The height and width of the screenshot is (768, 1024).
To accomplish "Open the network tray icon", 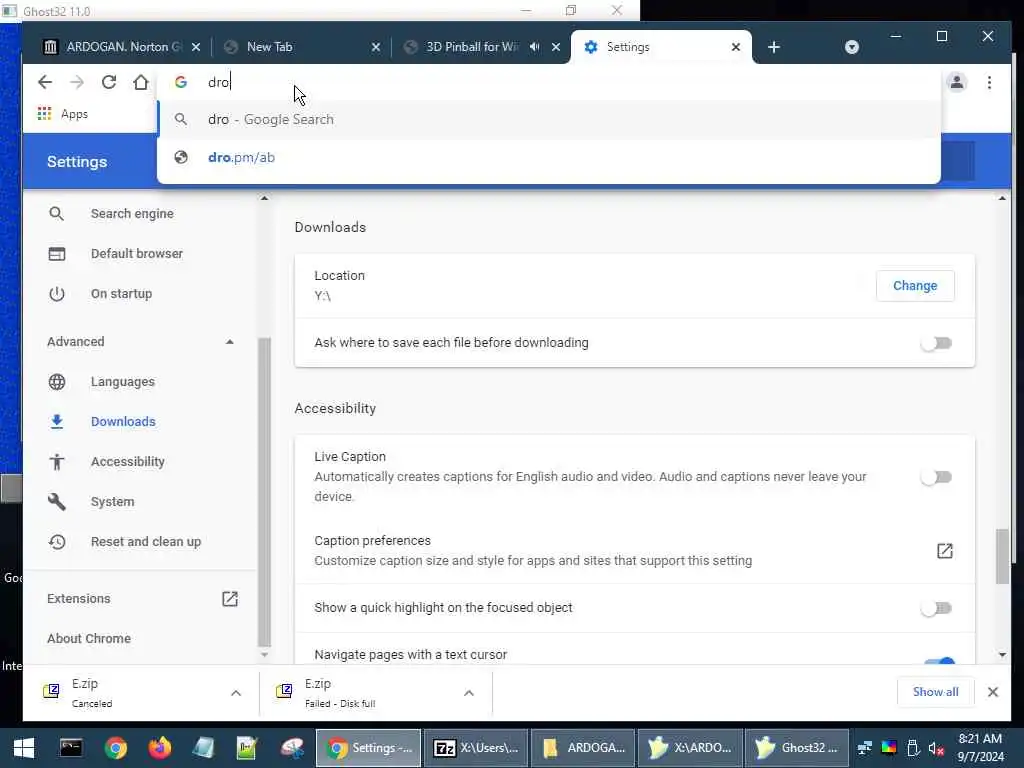I will click(865, 748).
